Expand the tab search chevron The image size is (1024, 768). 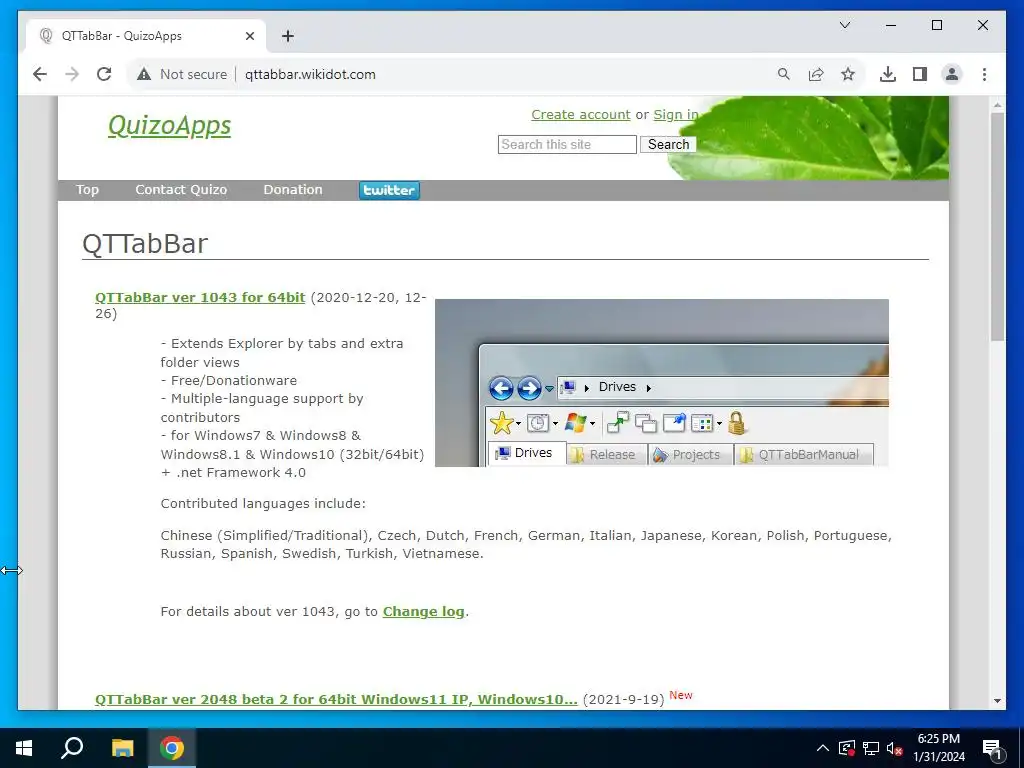[x=844, y=25]
